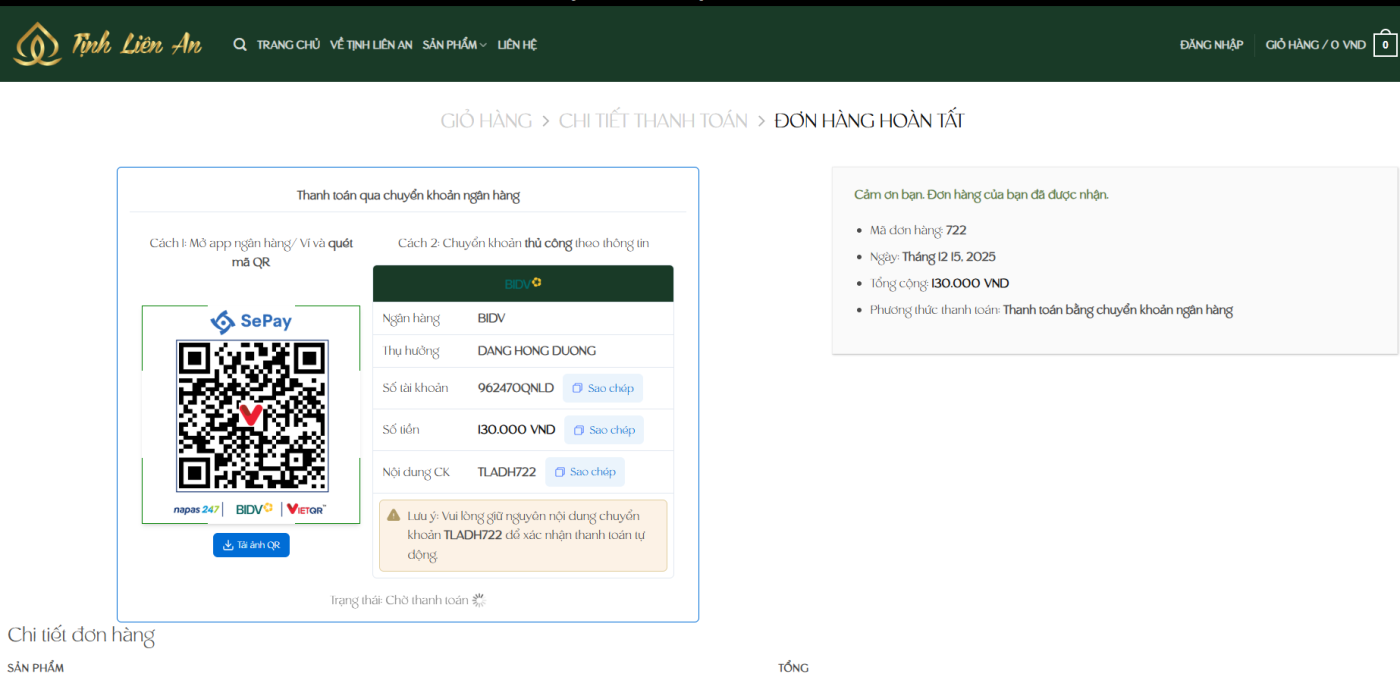1400x677 pixels.
Task: Open the LIÊN HỆ menu item
Action: pos(517,45)
